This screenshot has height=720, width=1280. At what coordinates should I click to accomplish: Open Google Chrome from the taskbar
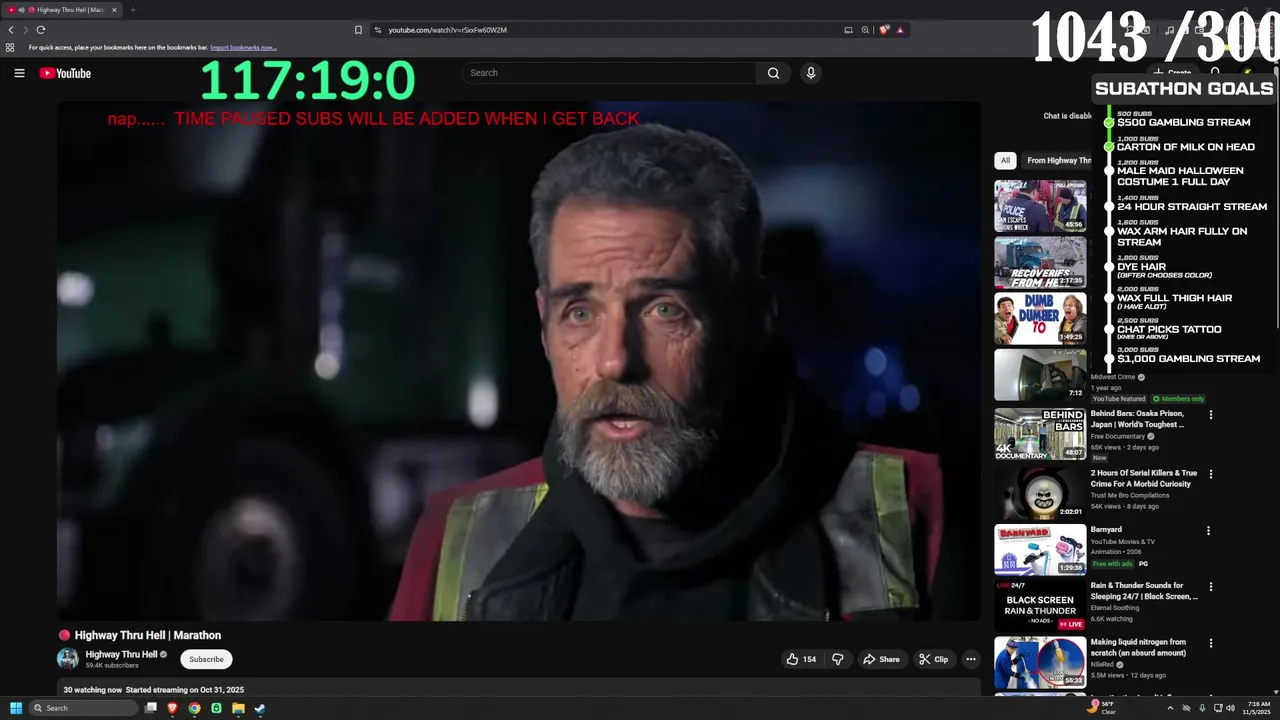[194, 708]
